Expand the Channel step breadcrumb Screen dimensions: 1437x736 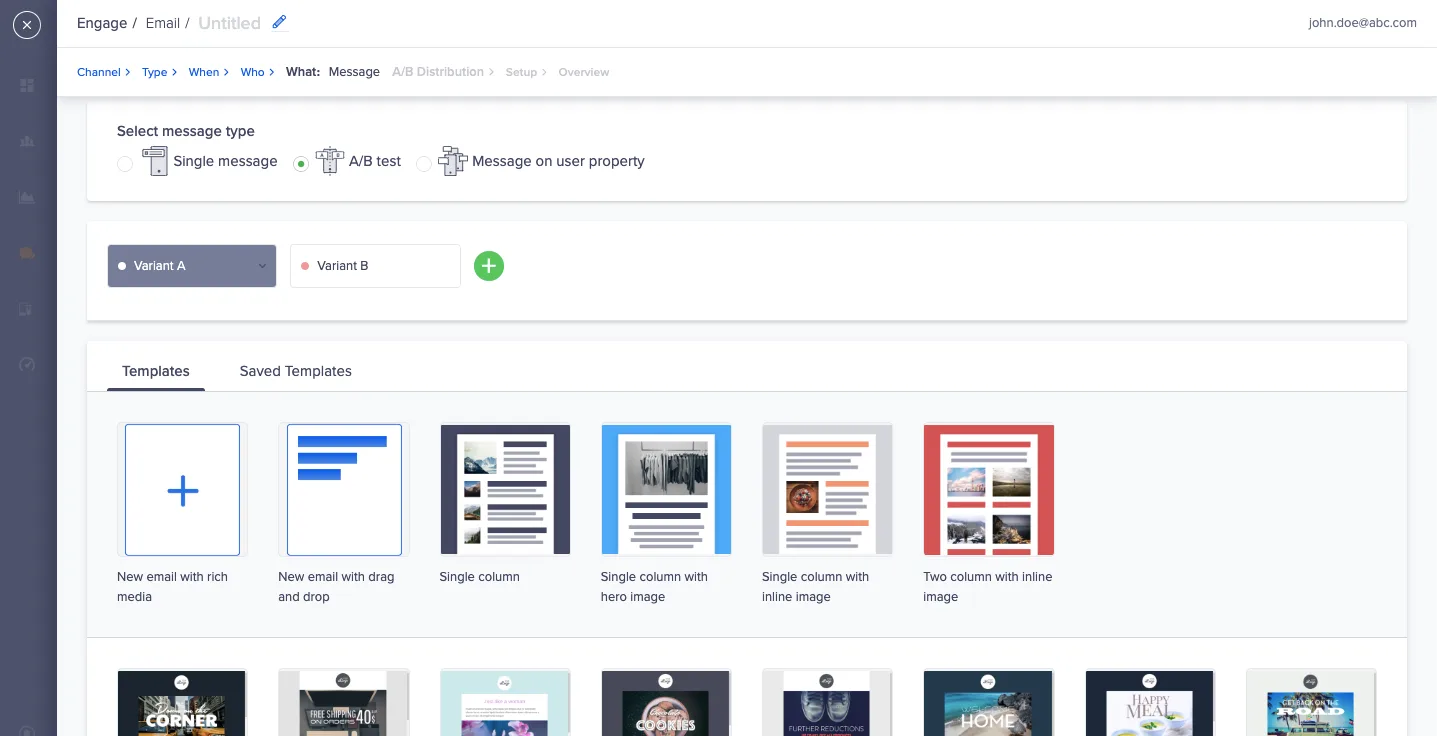coord(99,71)
